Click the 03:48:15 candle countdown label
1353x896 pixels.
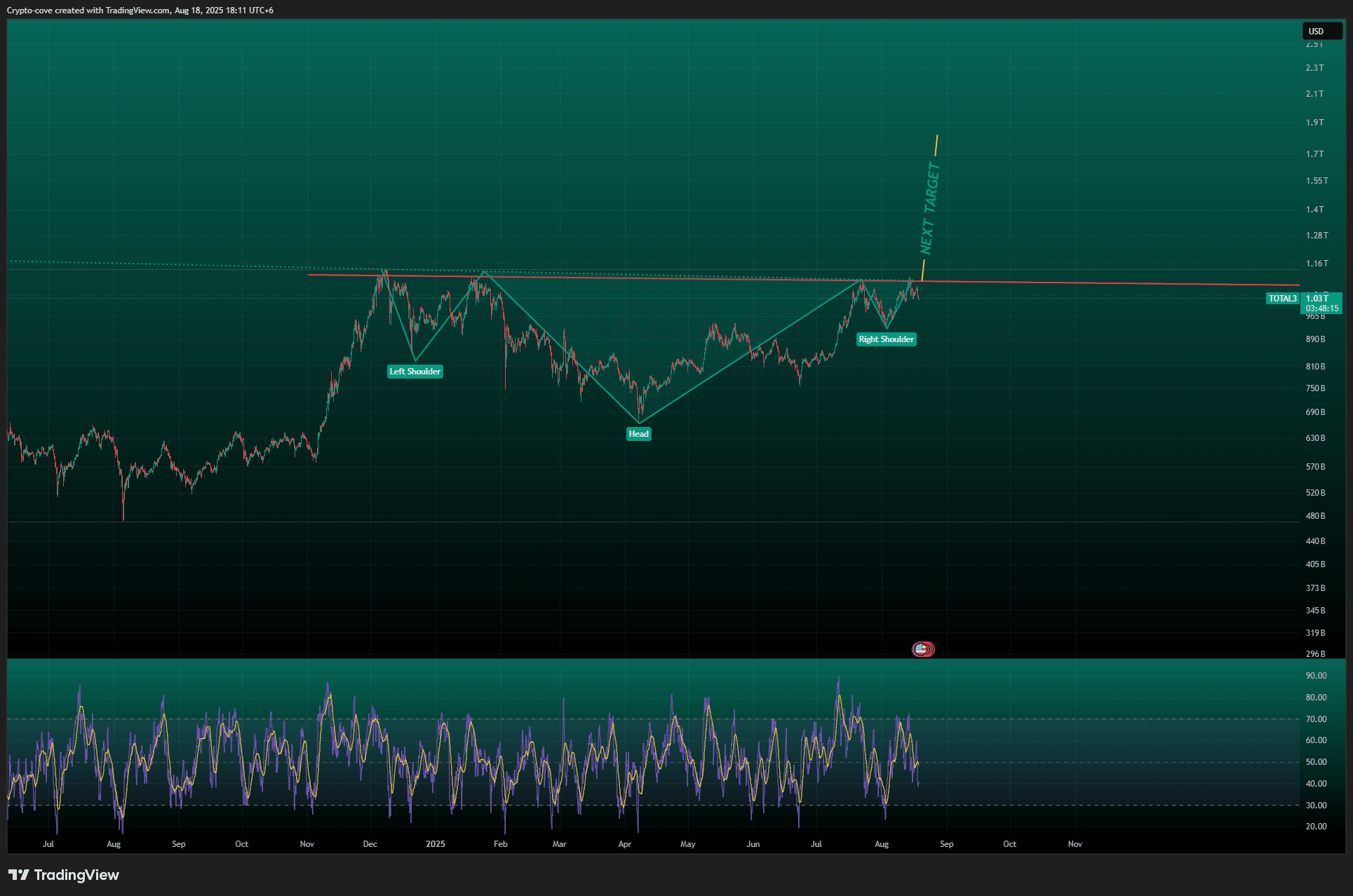coord(1321,308)
